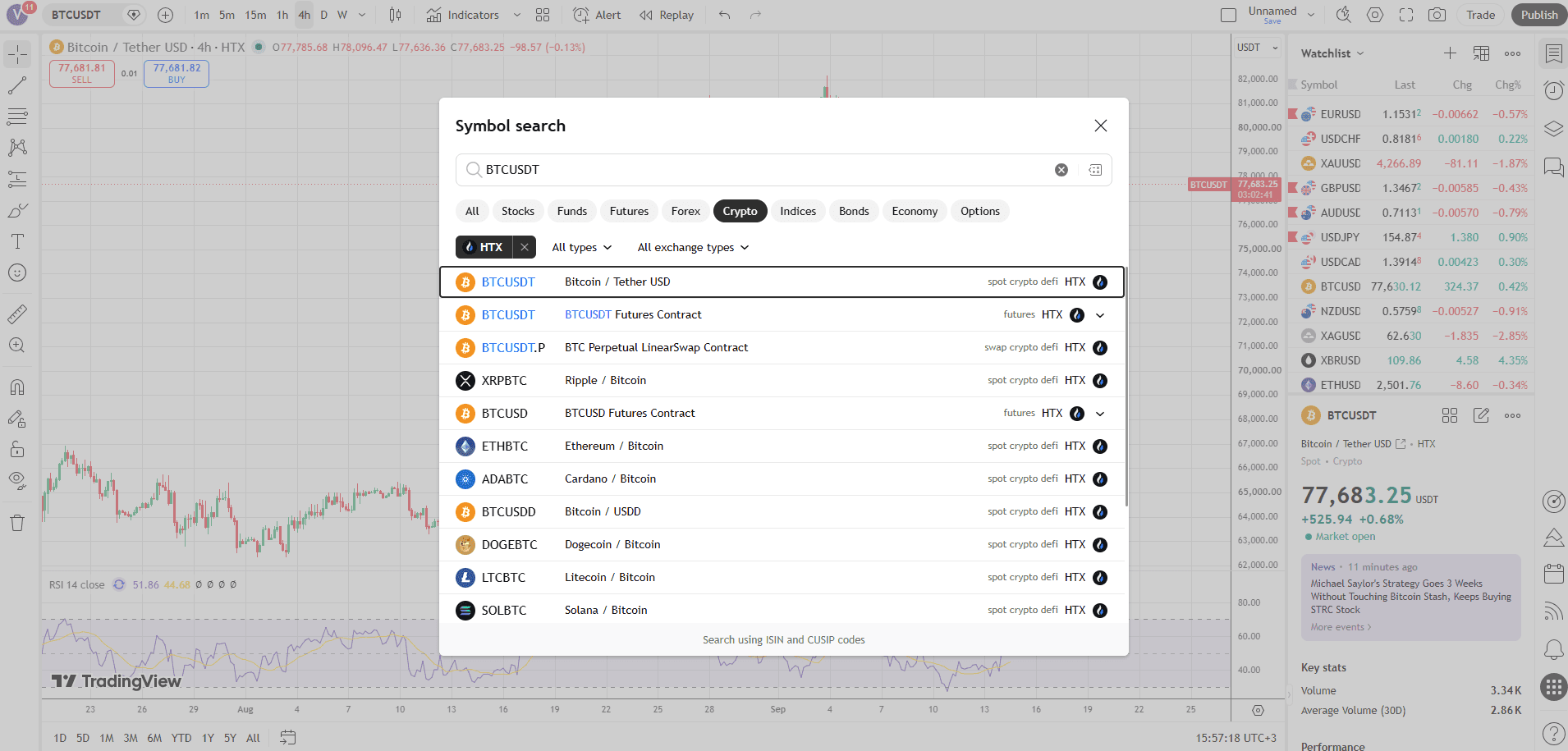Toggle magnet mode for drawings
Image resolution: width=1568 pixels, height=751 pixels.
[17, 387]
